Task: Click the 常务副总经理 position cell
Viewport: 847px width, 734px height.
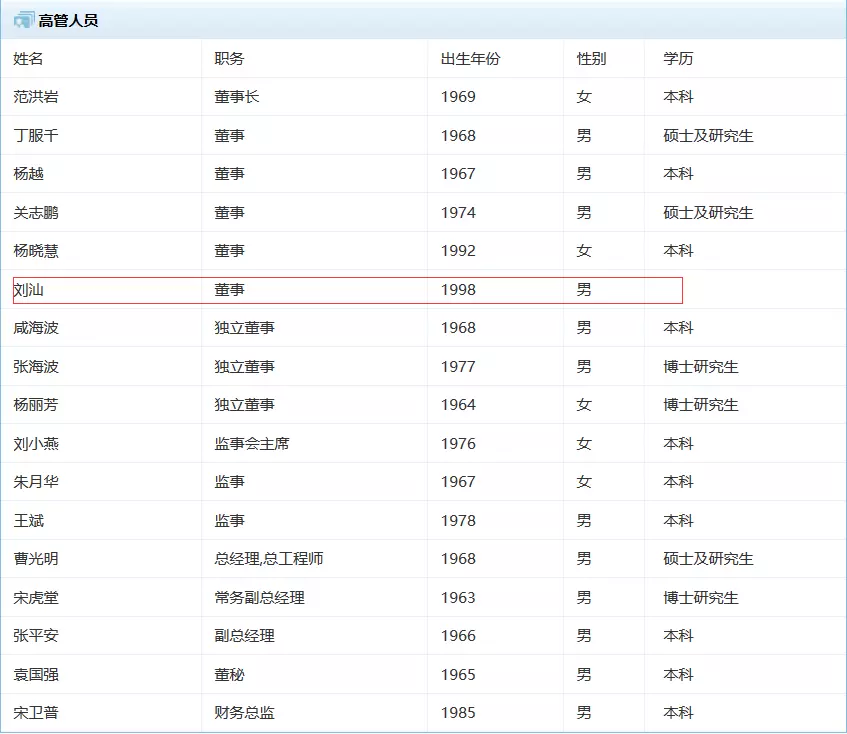Action: (x=259, y=598)
